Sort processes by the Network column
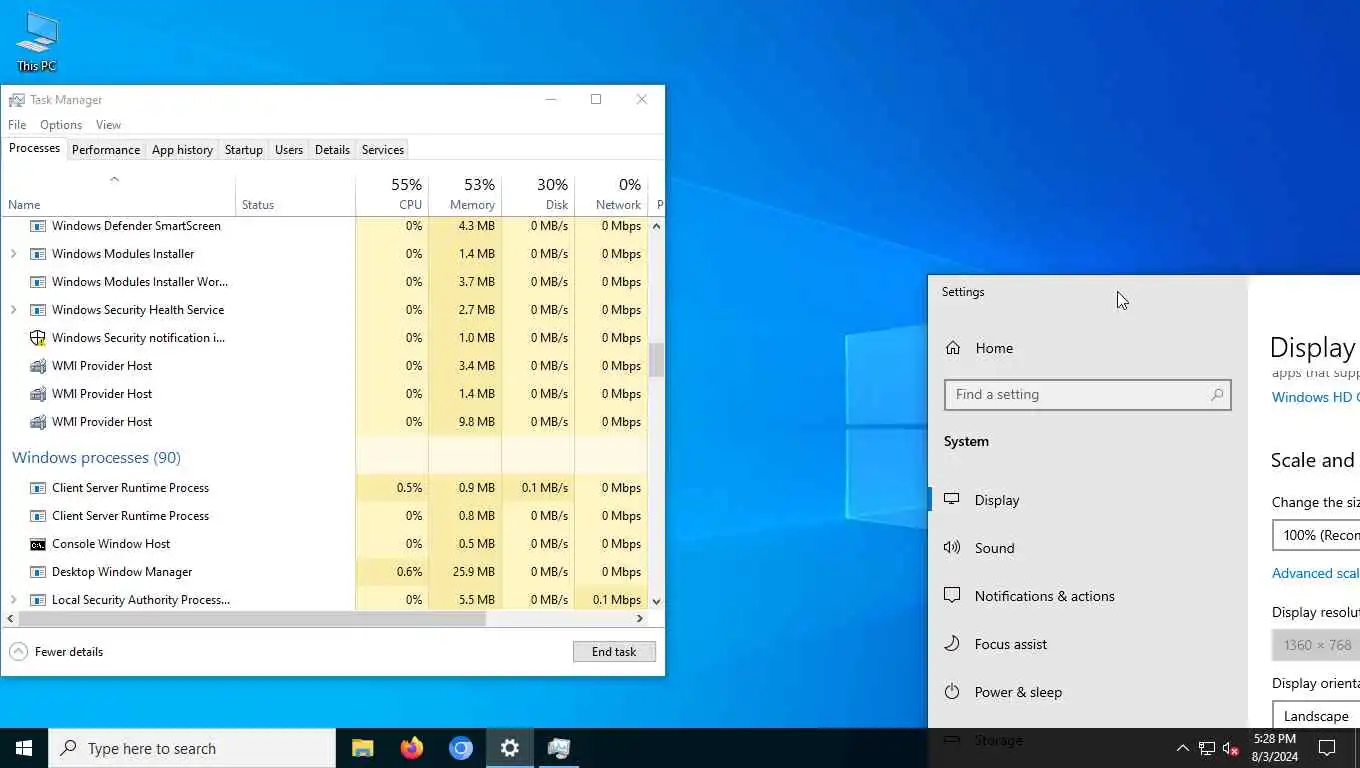This screenshot has width=1360, height=768. pyautogui.click(x=611, y=194)
